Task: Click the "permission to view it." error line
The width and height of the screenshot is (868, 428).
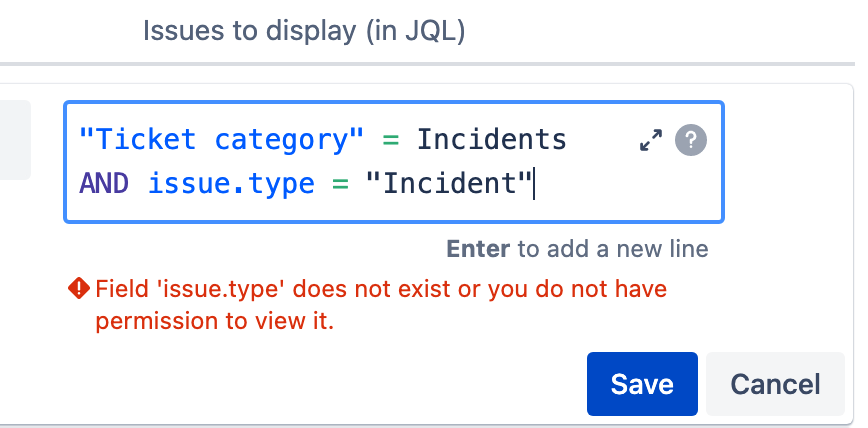Action: pyautogui.click(x=215, y=321)
